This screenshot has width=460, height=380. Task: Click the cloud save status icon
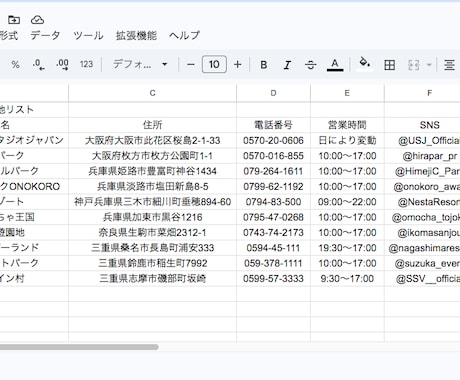tap(37, 20)
